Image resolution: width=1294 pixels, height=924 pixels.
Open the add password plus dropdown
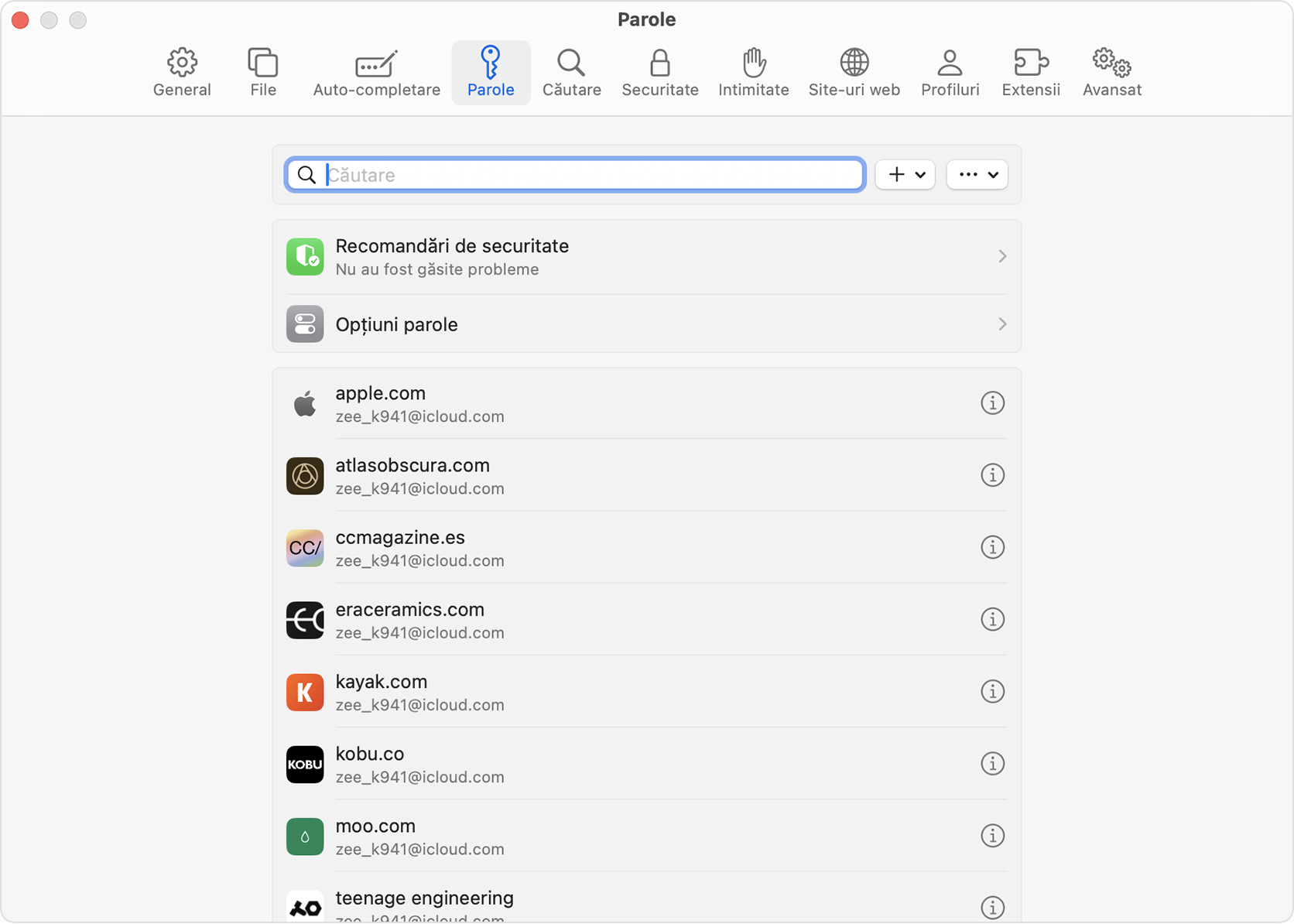(905, 175)
